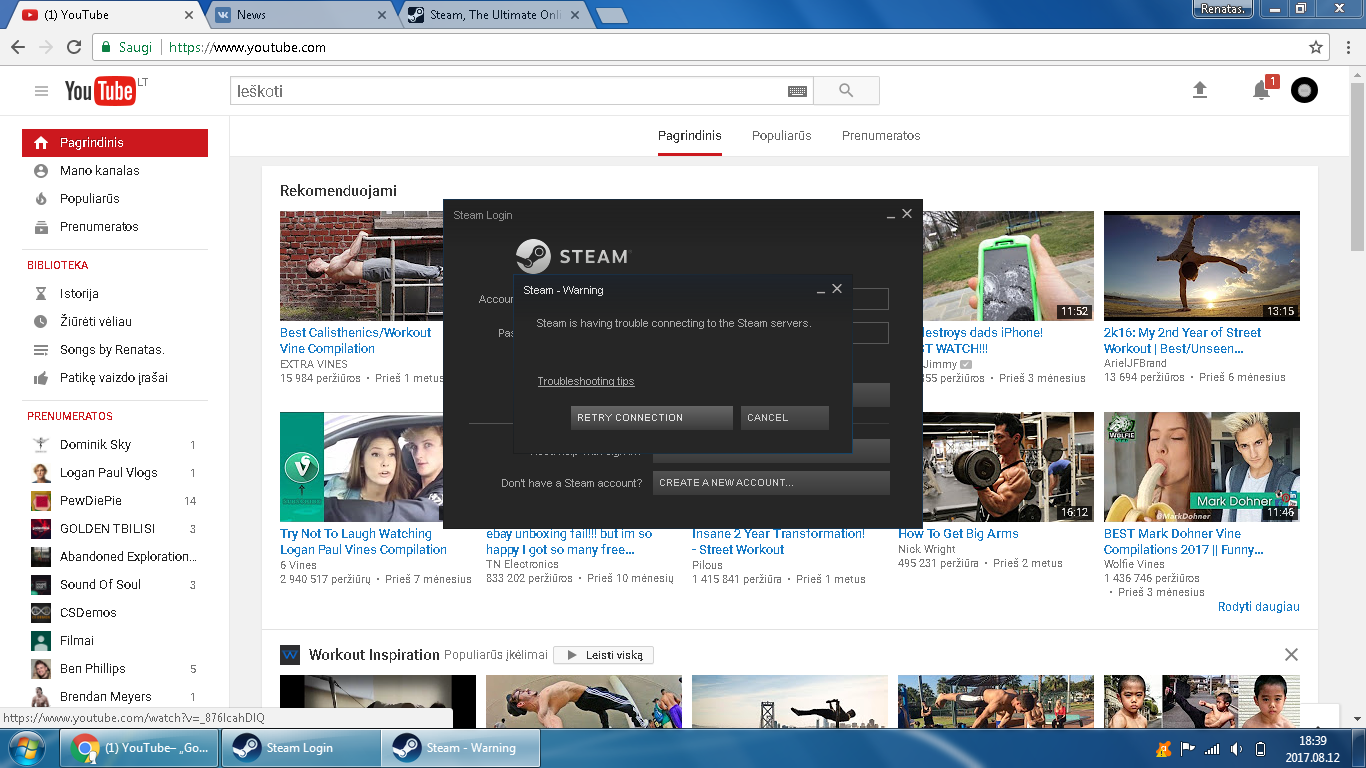Screen dimensions: 1366x768
Task: Open the account avatar menu
Action: click(1304, 91)
